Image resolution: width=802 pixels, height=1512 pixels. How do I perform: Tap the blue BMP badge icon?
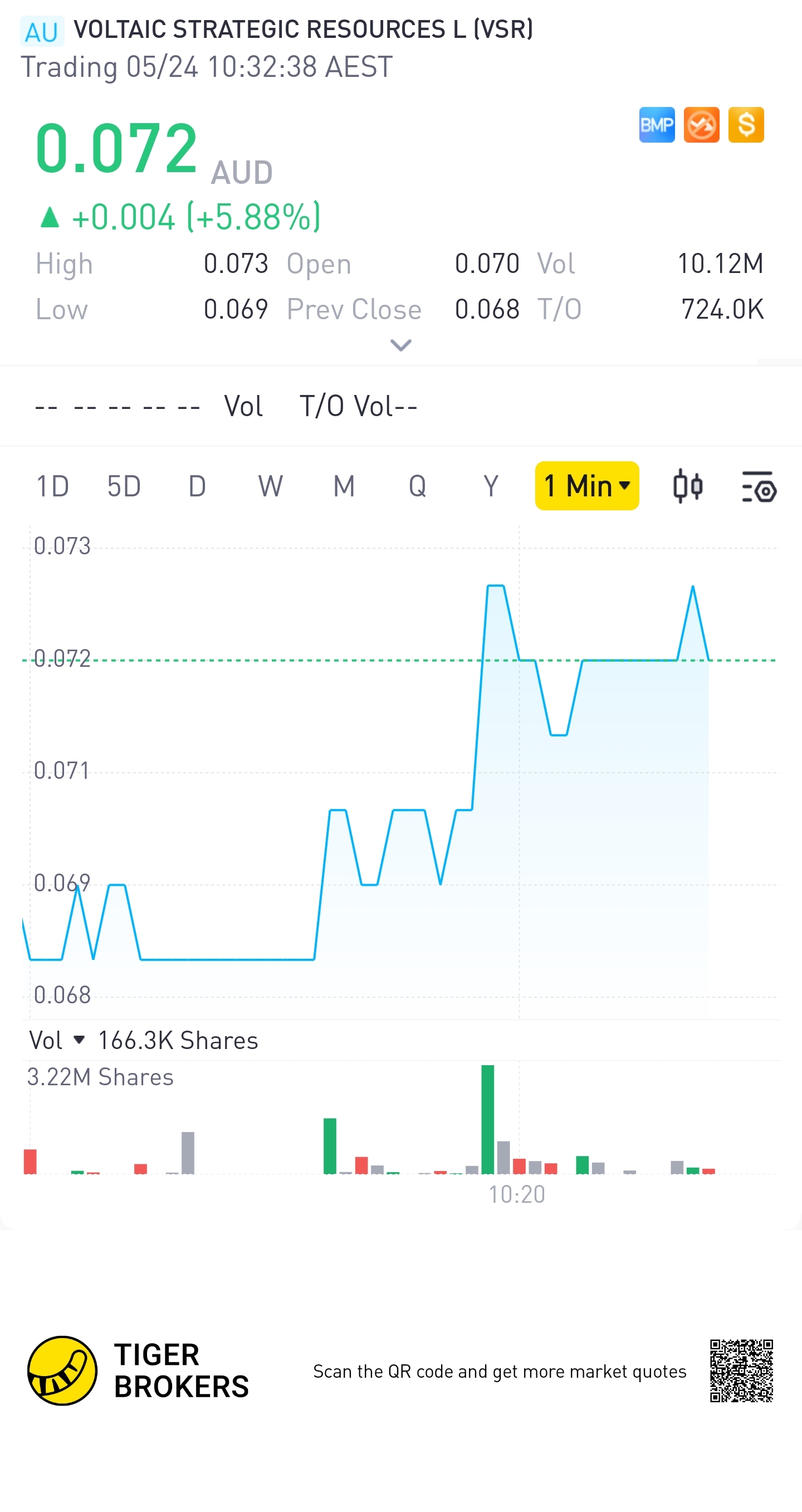(x=657, y=125)
